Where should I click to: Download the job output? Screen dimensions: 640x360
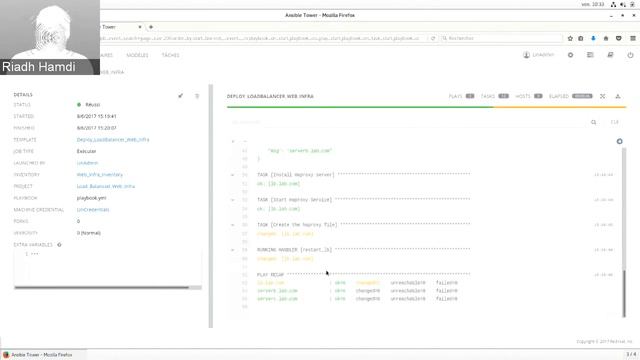[x=618, y=96]
